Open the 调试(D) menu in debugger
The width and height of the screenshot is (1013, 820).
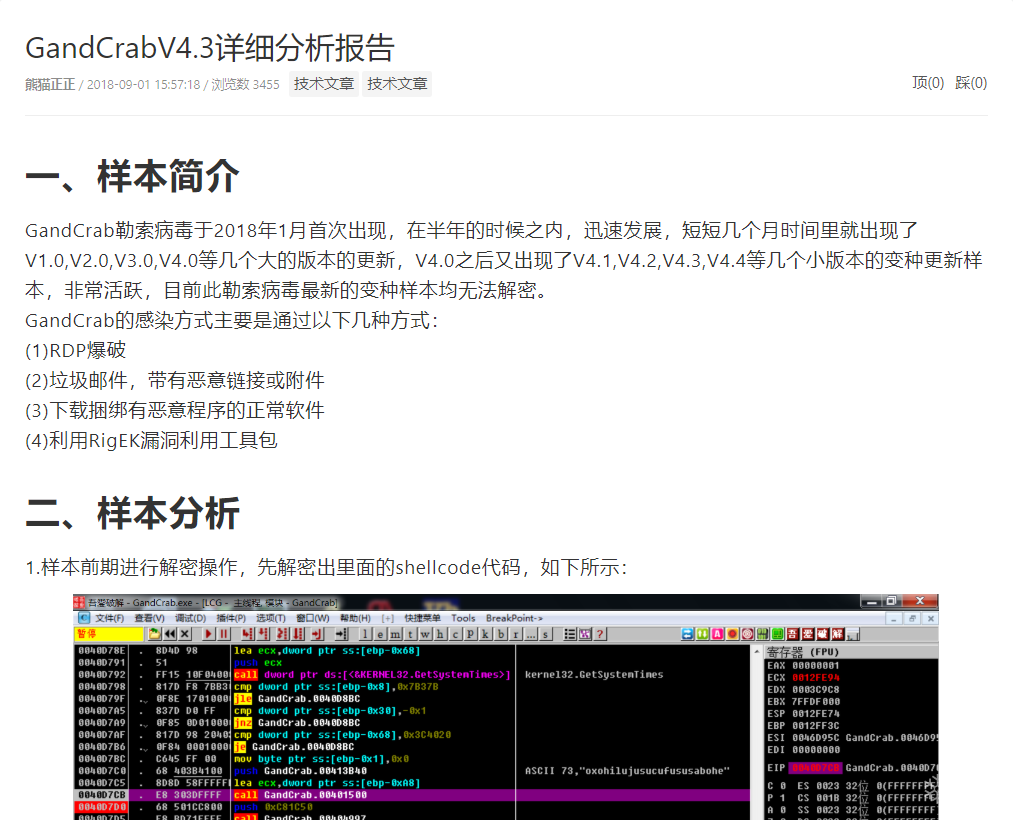click(x=190, y=618)
